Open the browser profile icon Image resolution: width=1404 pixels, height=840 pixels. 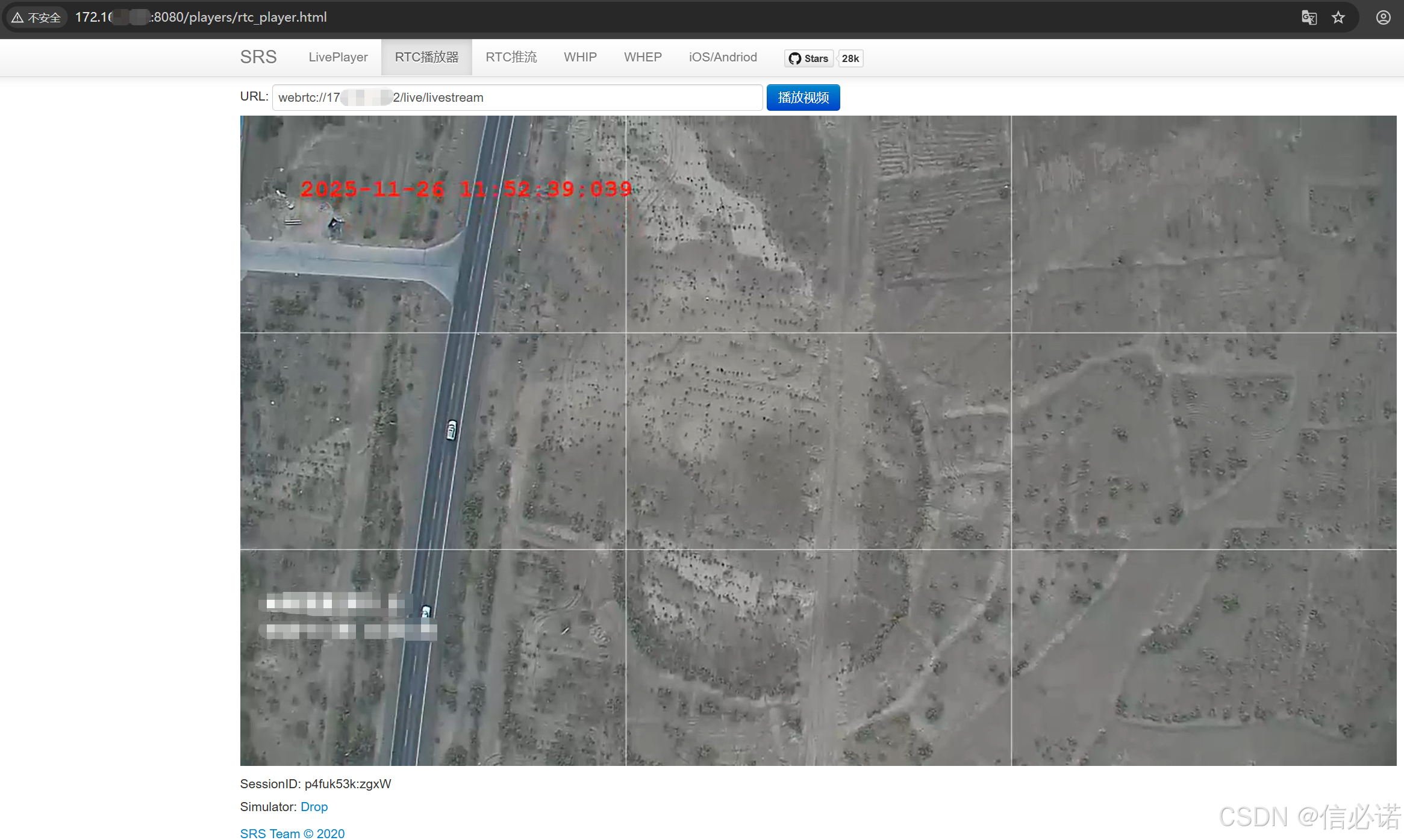click(x=1384, y=17)
